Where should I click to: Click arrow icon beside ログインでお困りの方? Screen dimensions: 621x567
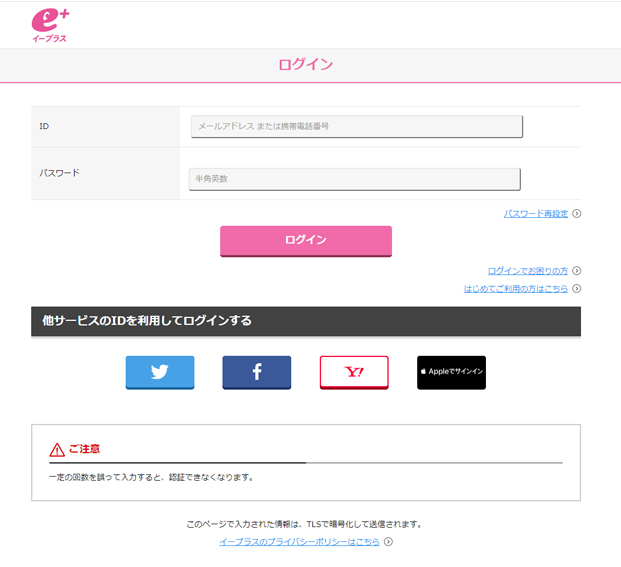point(577,270)
